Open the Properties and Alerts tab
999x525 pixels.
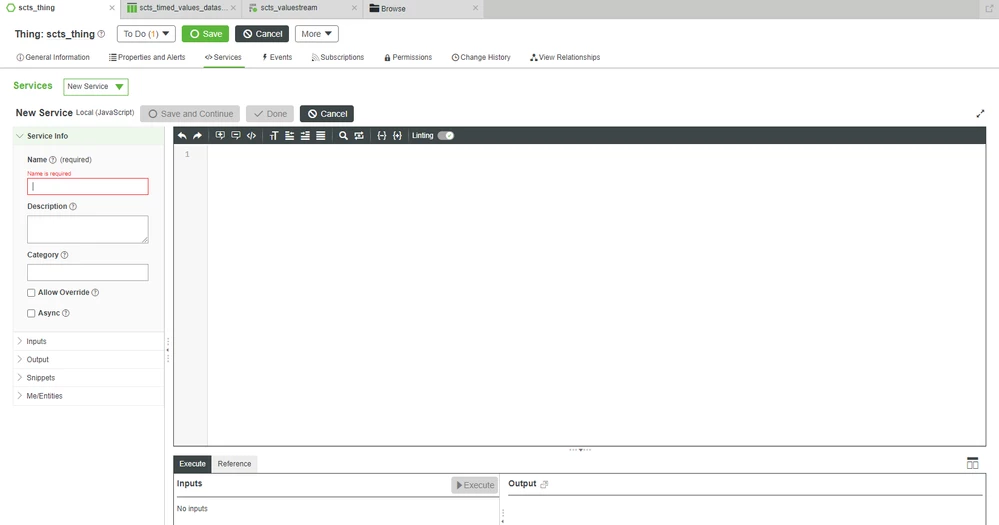pos(147,57)
